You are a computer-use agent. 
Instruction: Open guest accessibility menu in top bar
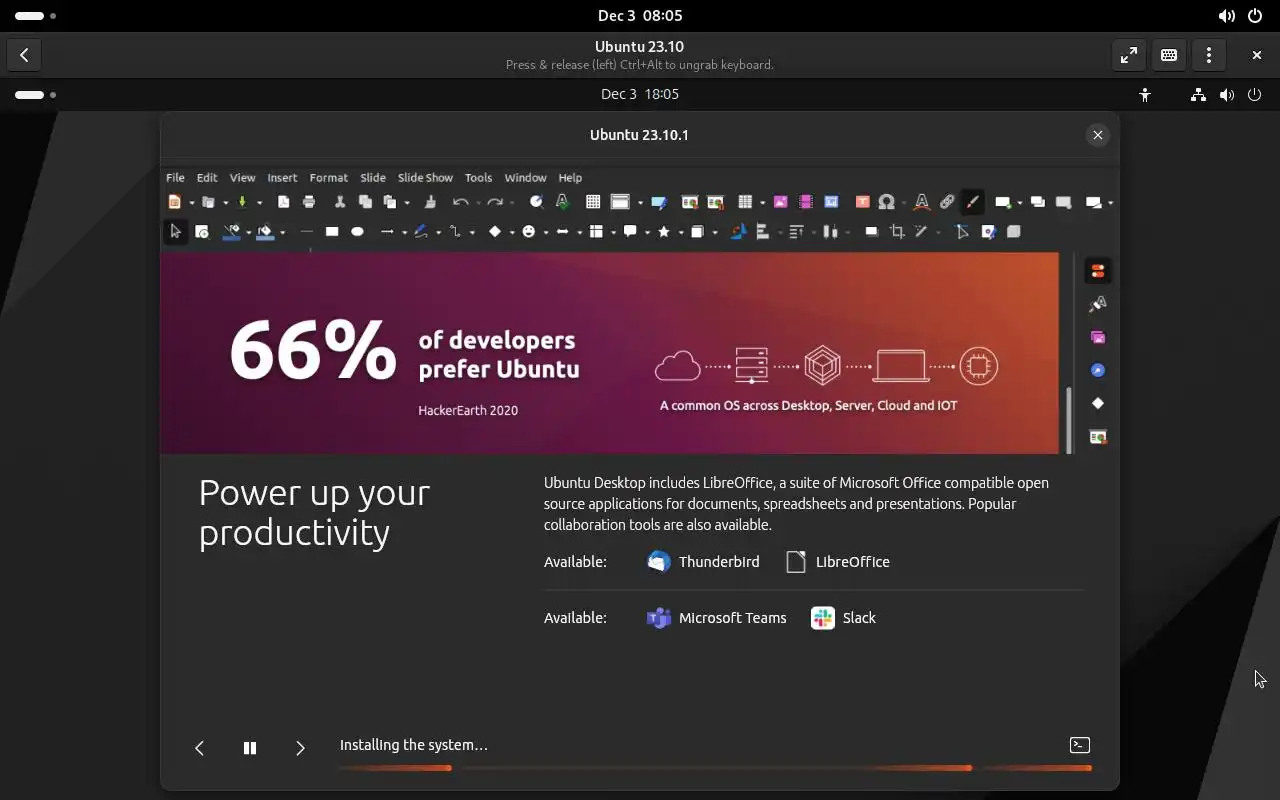pyautogui.click(x=1145, y=94)
